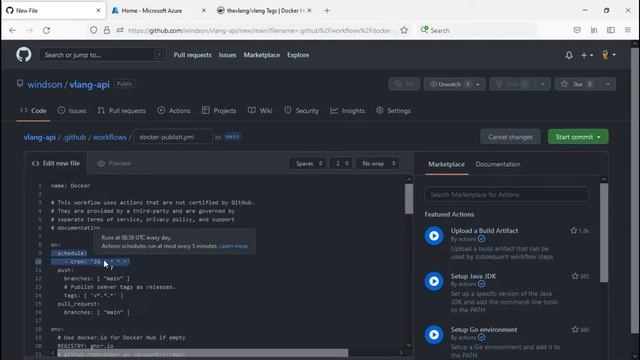Click the main branch label
The image size is (640, 360).
pos(232,137)
